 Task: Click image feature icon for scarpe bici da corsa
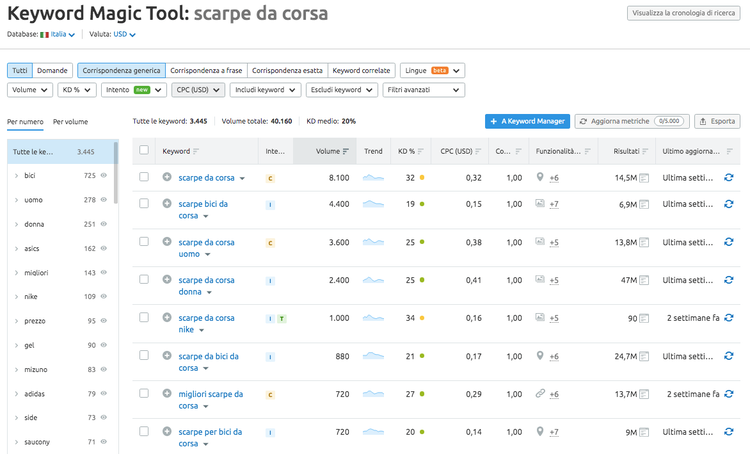[540, 203]
